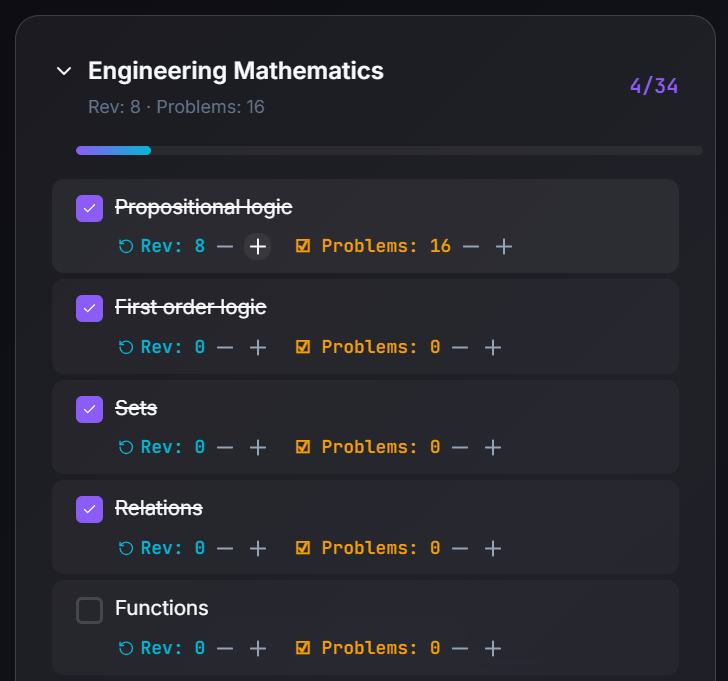Increase Problems count for Sets
This screenshot has width=728, height=681.
point(493,448)
